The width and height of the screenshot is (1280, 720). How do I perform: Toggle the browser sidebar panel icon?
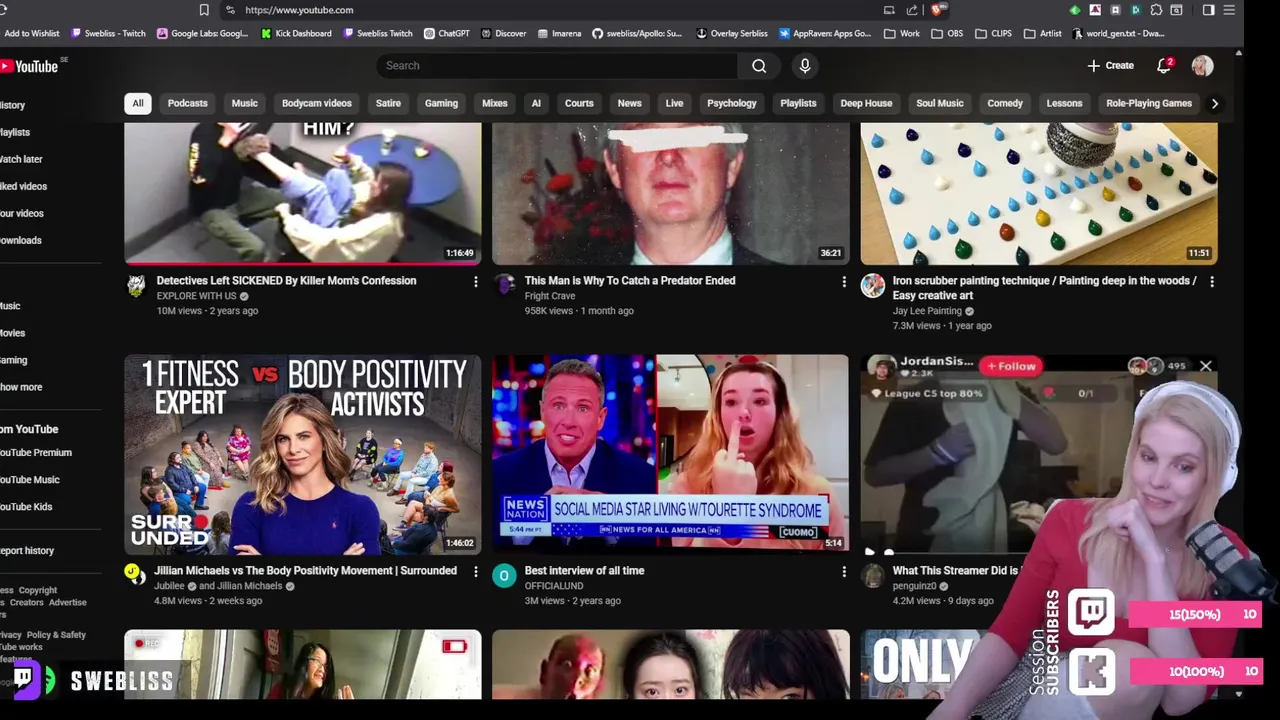tap(1208, 10)
